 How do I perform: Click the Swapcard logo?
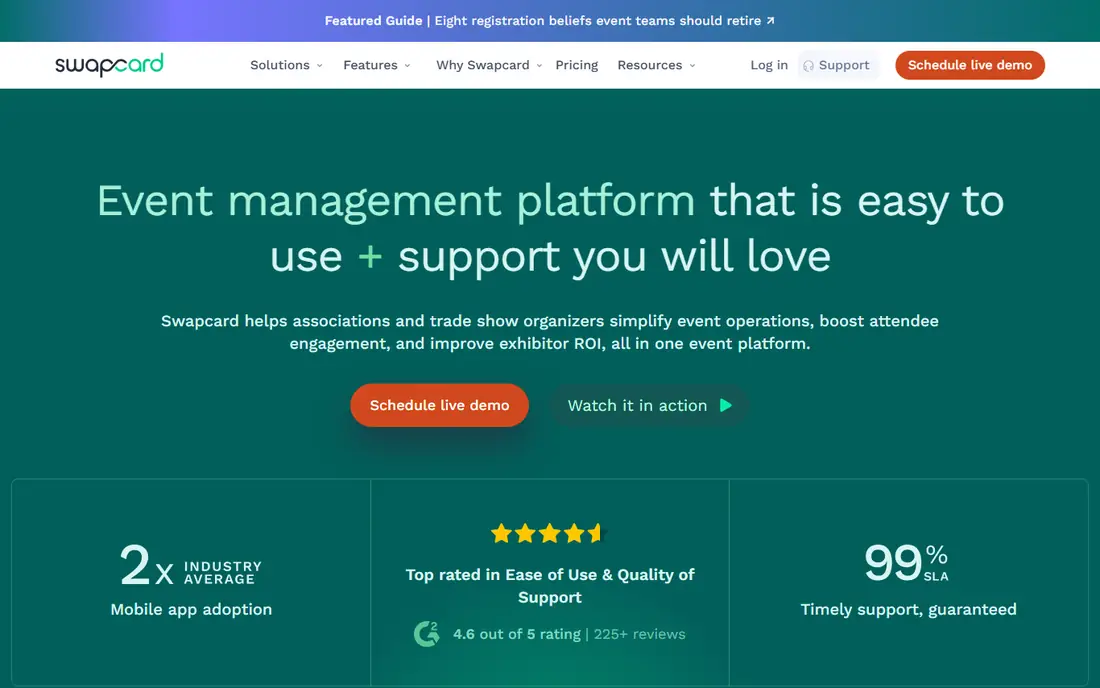pos(109,65)
